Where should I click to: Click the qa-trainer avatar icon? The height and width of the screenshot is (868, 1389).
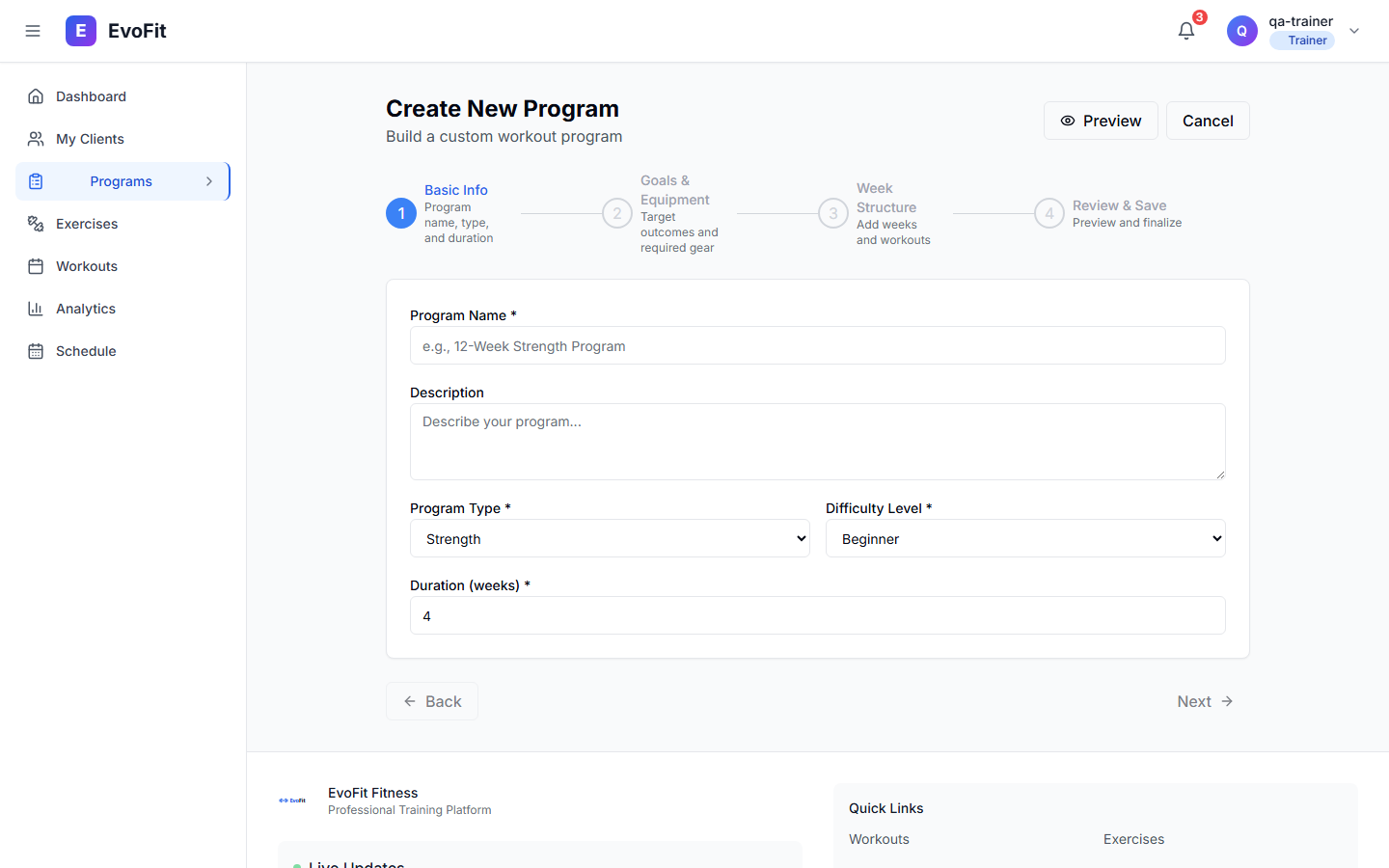point(1241,30)
